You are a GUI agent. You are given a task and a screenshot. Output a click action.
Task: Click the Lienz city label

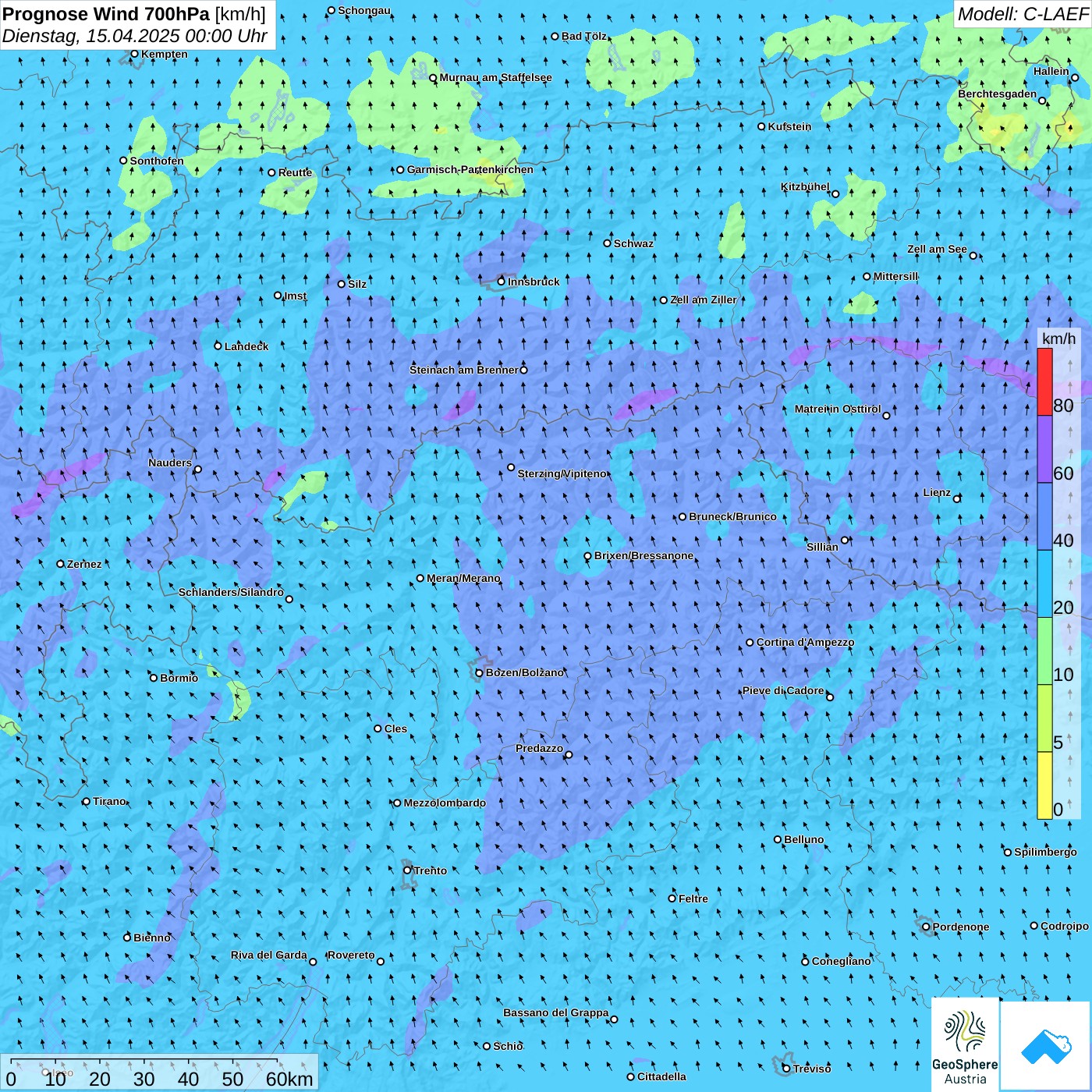point(936,492)
